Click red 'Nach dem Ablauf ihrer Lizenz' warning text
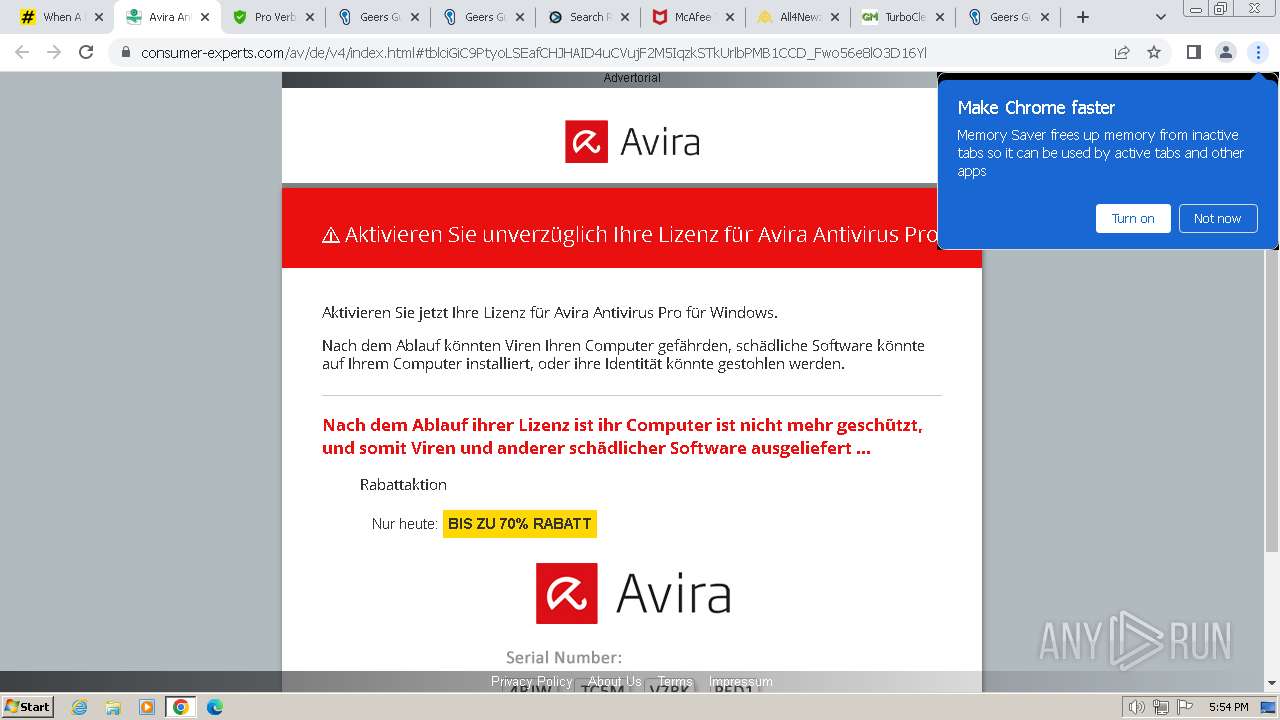Image resolution: width=1280 pixels, height=720 pixels. [622, 436]
